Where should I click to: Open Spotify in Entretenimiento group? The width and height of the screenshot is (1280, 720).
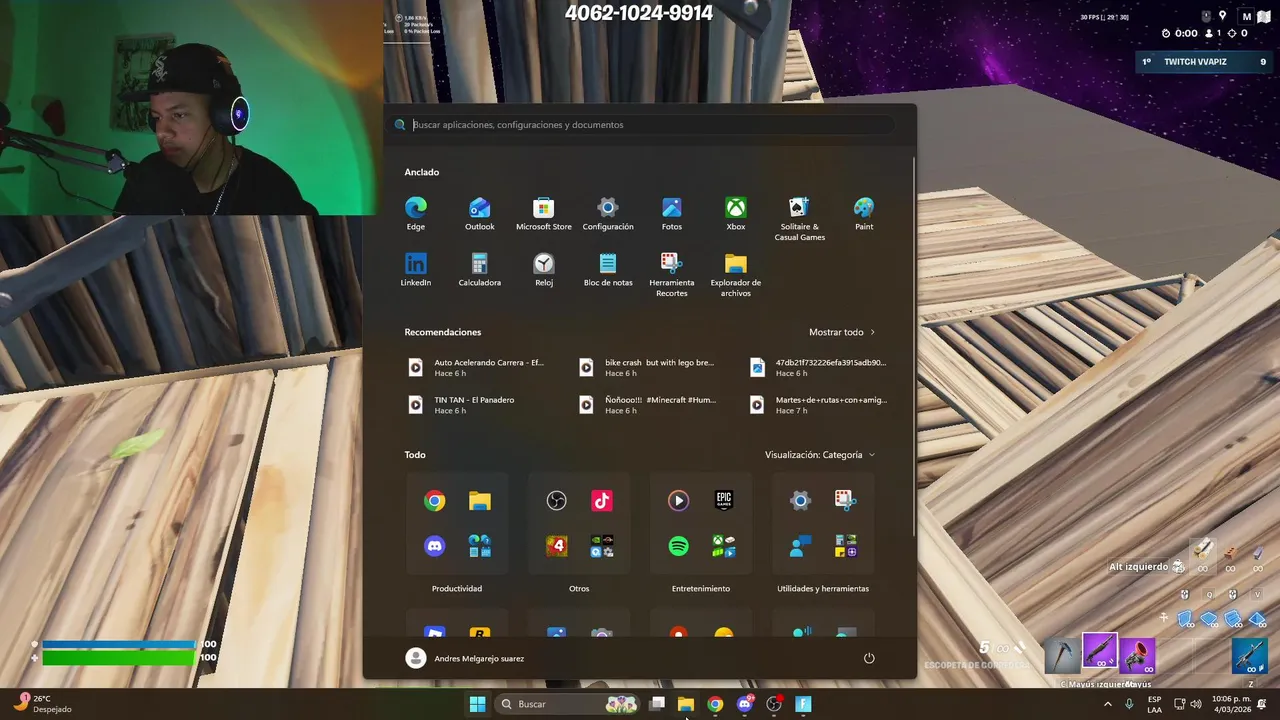[x=679, y=546]
